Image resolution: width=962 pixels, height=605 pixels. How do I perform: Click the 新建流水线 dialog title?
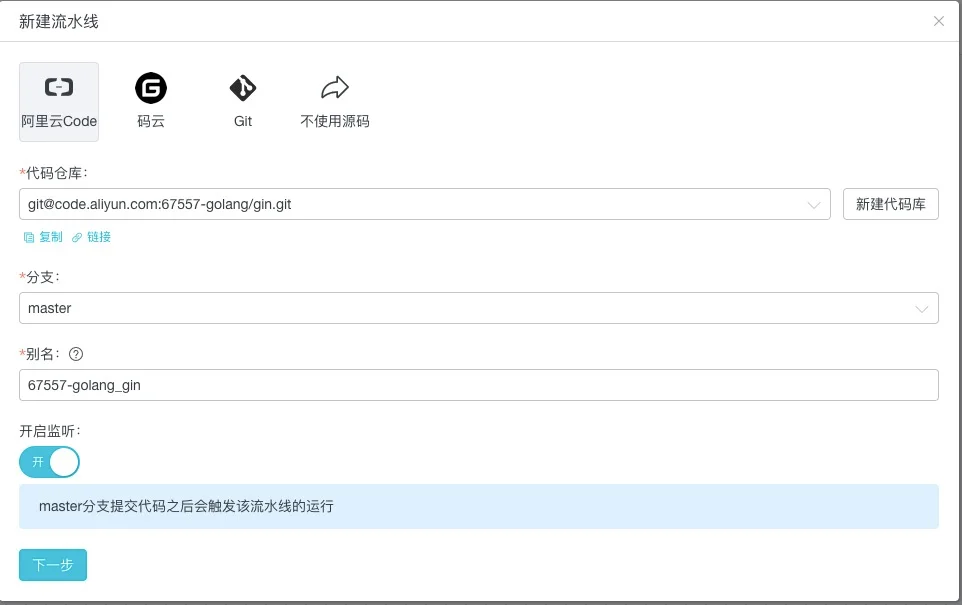[x=59, y=21]
